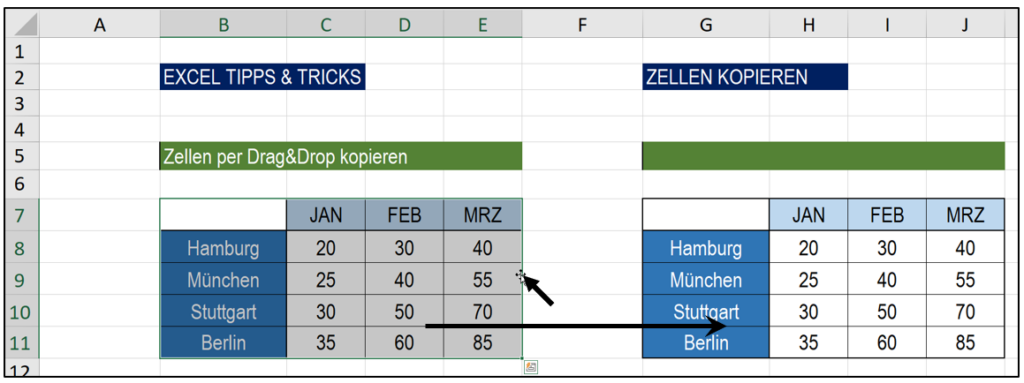Select Berlin cell in left table
1024x383 pixels.
click(x=223, y=342)
